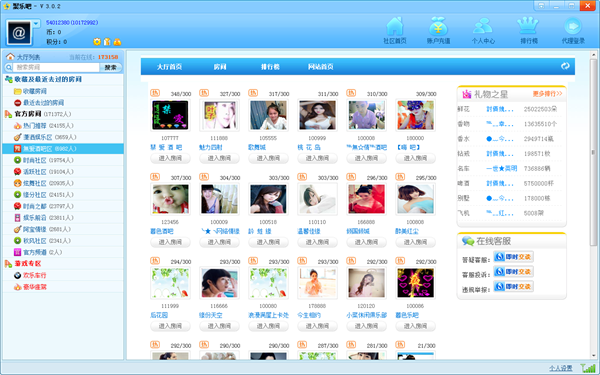Open the 账户充值 money bag icon
The image size is (600, 375).
(438, 27)
